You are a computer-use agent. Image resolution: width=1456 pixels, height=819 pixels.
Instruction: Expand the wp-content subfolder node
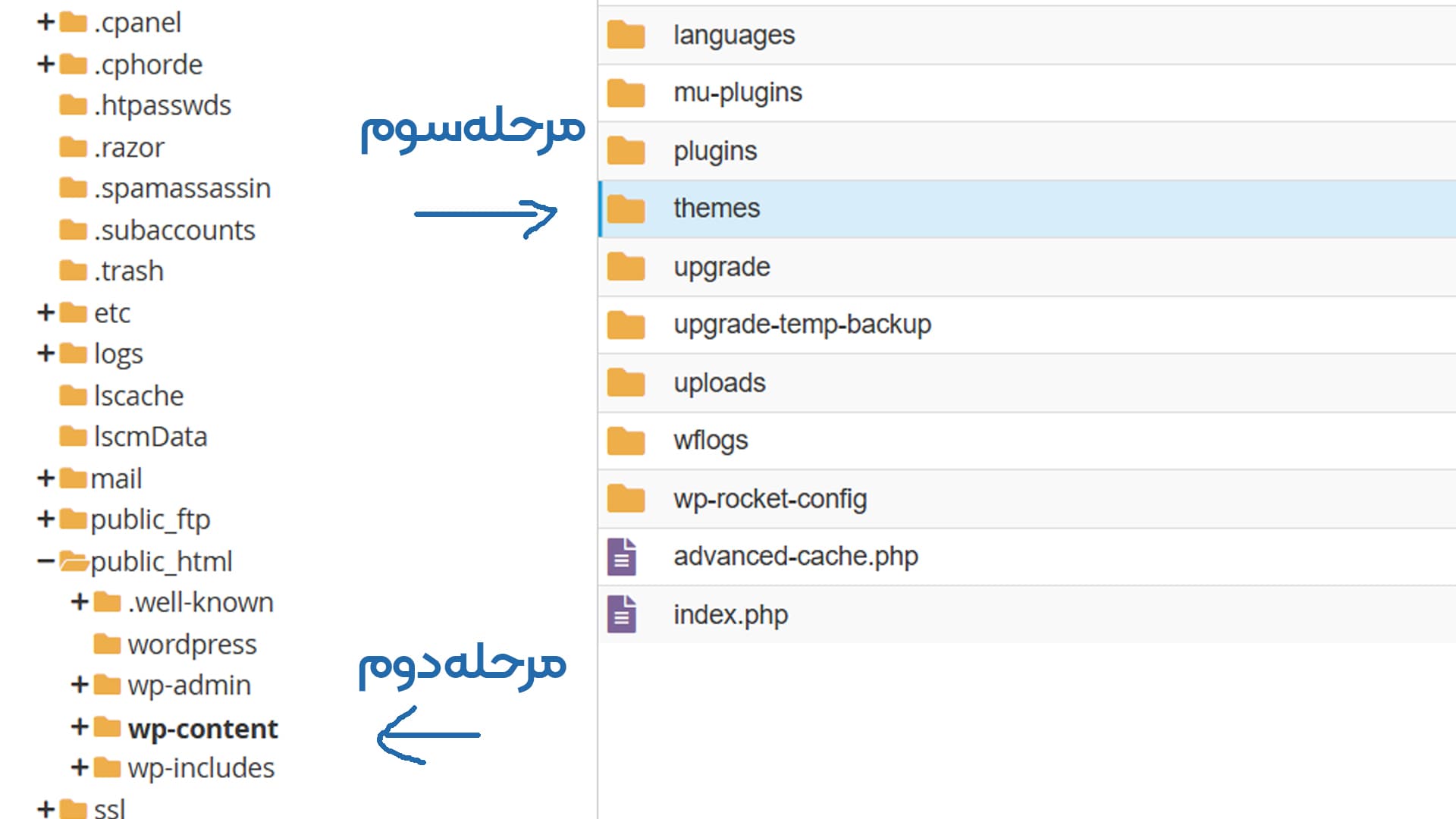(80, 727)
